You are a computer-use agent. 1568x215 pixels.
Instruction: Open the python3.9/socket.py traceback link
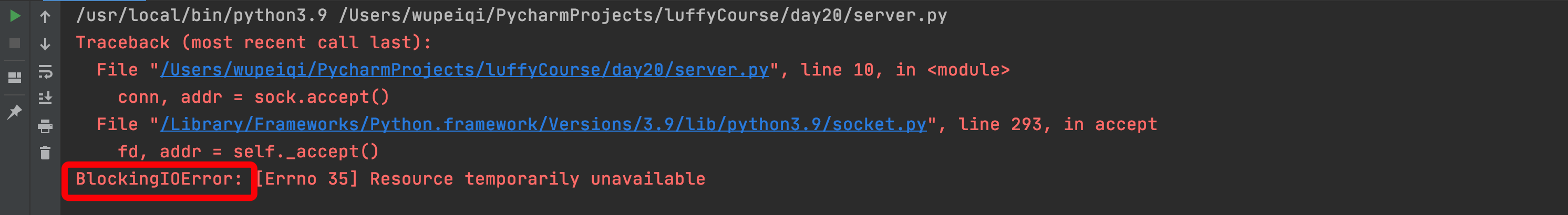point(543,124)
